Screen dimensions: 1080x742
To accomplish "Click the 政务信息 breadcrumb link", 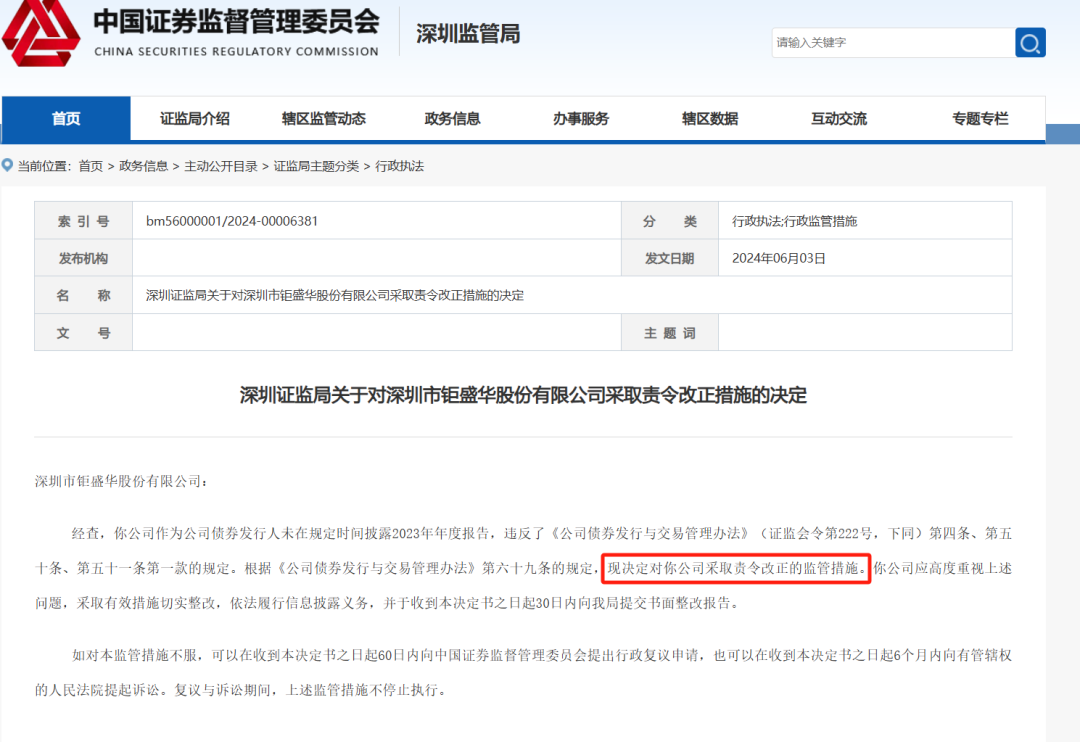I will 143,166.
